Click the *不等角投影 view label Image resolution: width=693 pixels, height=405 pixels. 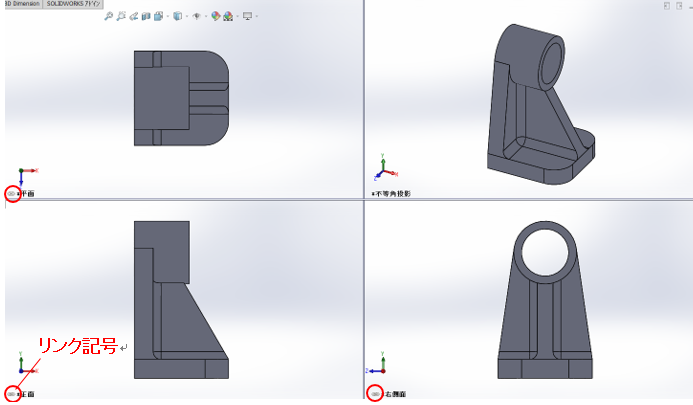pos(391,193)
